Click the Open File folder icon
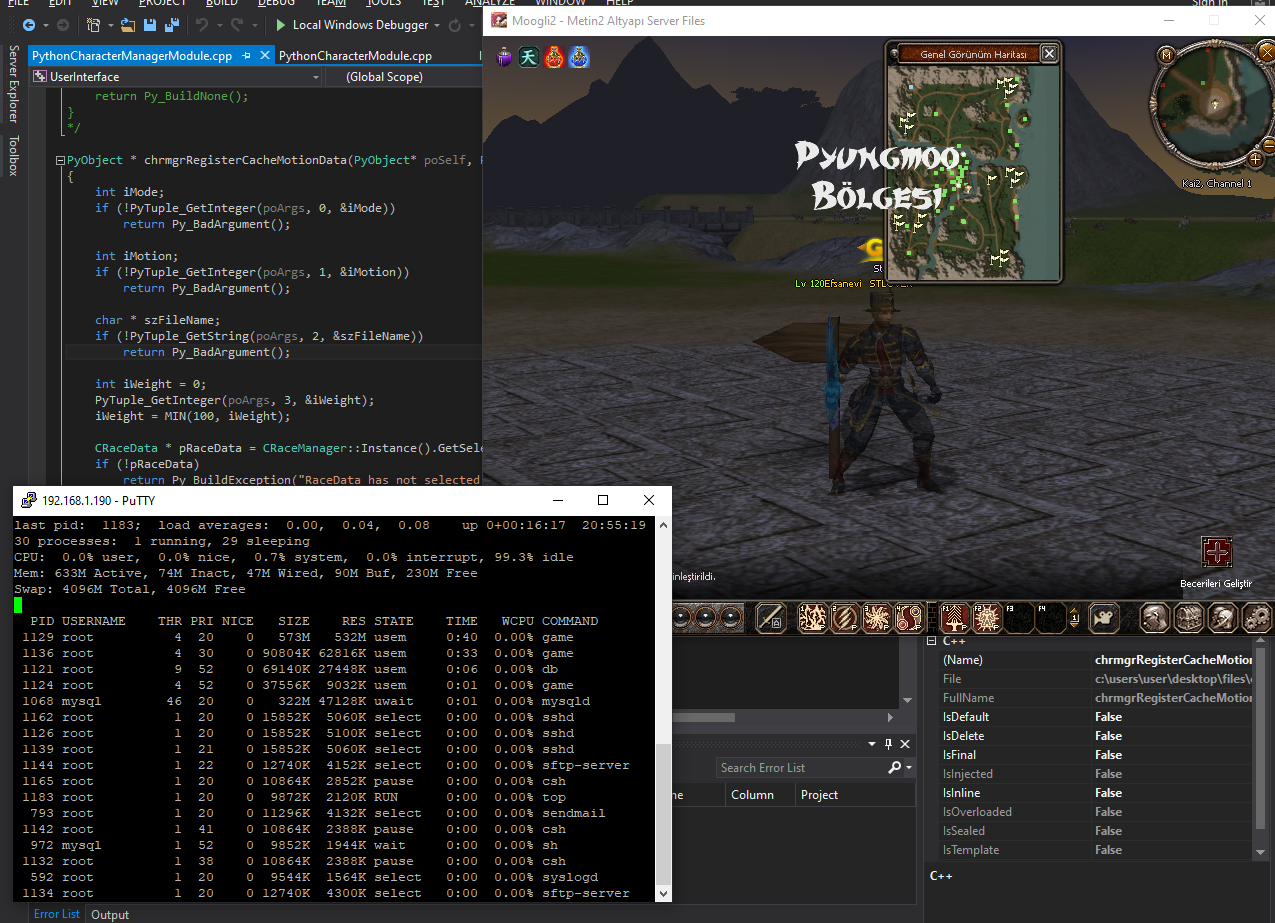 click(x=128, y=25)
